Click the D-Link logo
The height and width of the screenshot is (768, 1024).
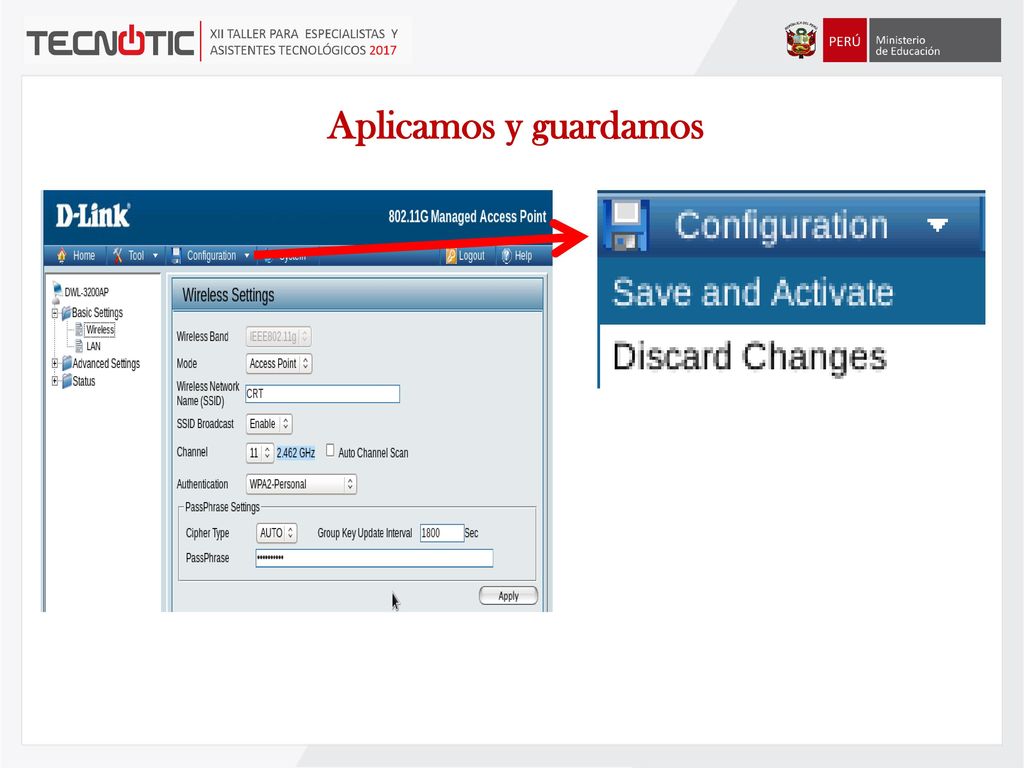[93, 216]
